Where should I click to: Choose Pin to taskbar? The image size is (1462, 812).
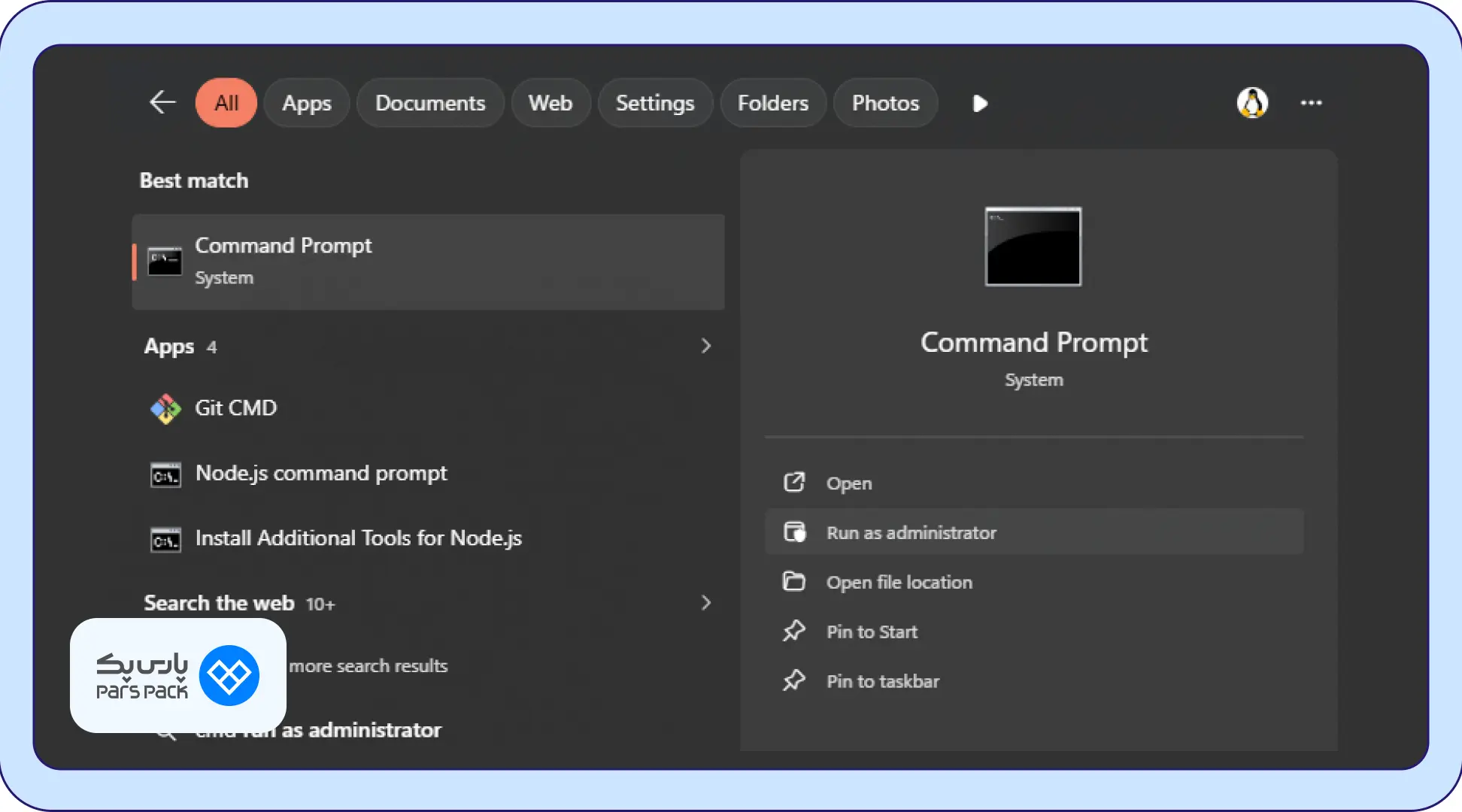click(x=1034, y=681)
